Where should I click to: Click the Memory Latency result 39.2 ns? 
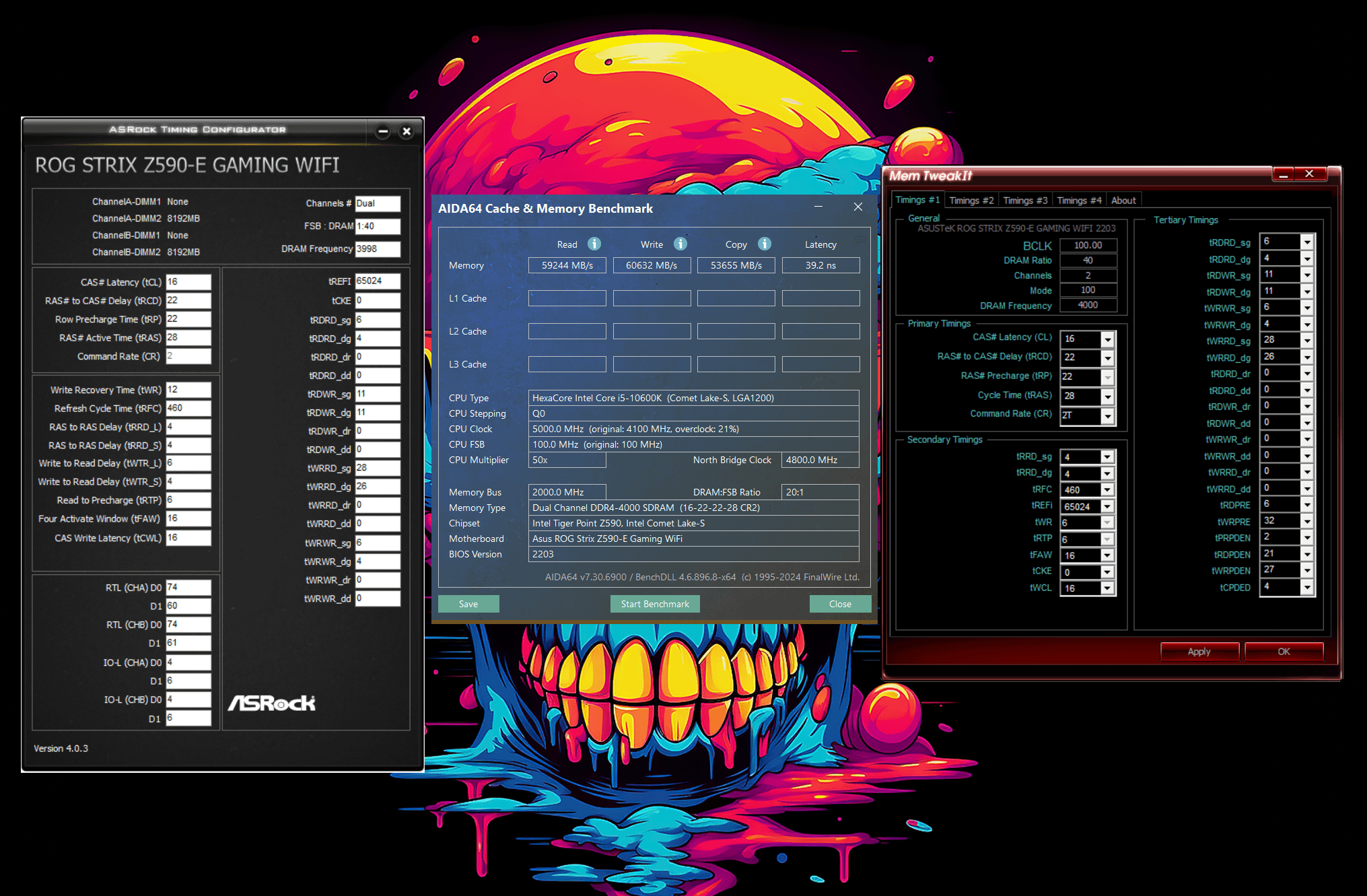point(820,265)
